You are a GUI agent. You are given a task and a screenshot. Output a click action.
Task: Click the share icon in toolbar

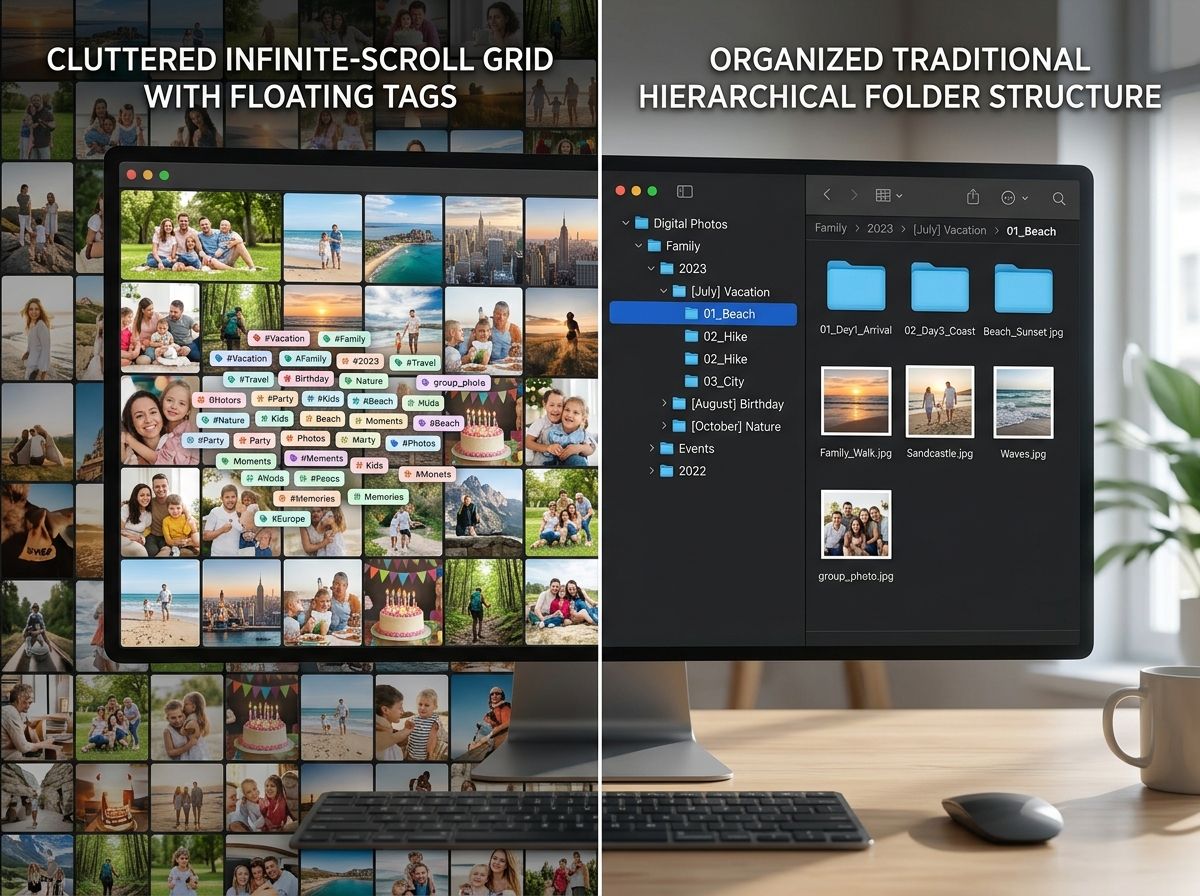click(973, 196)
